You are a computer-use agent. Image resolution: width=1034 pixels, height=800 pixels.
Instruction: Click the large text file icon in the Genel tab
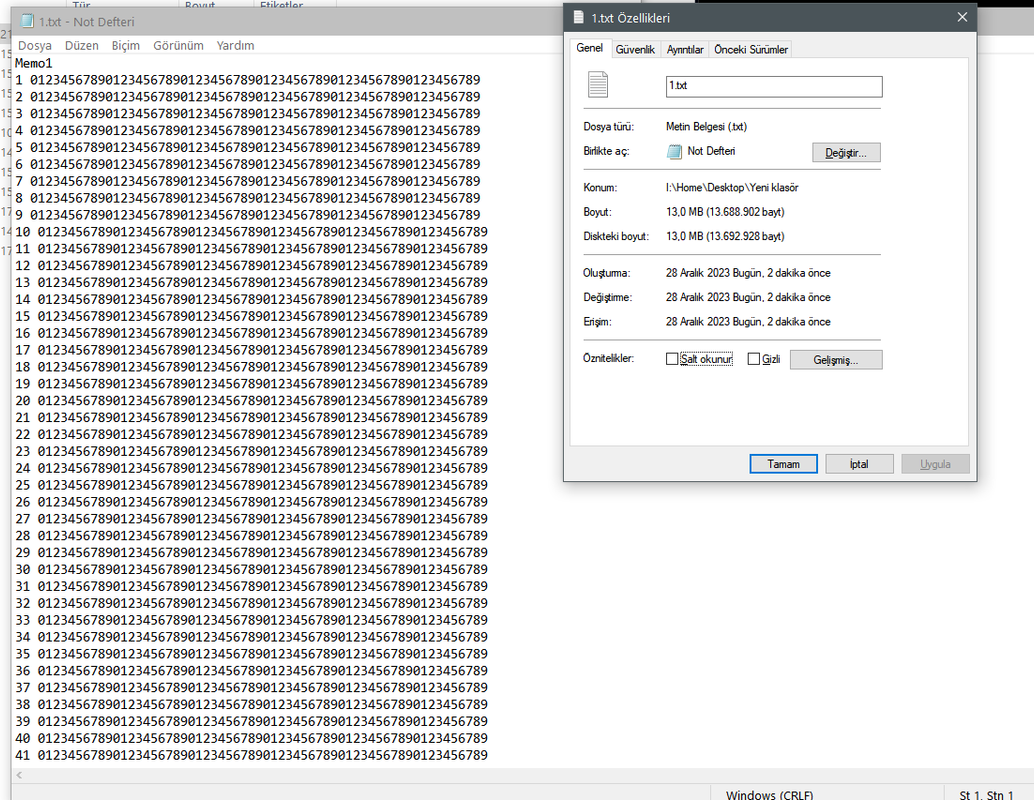(597, 84)
